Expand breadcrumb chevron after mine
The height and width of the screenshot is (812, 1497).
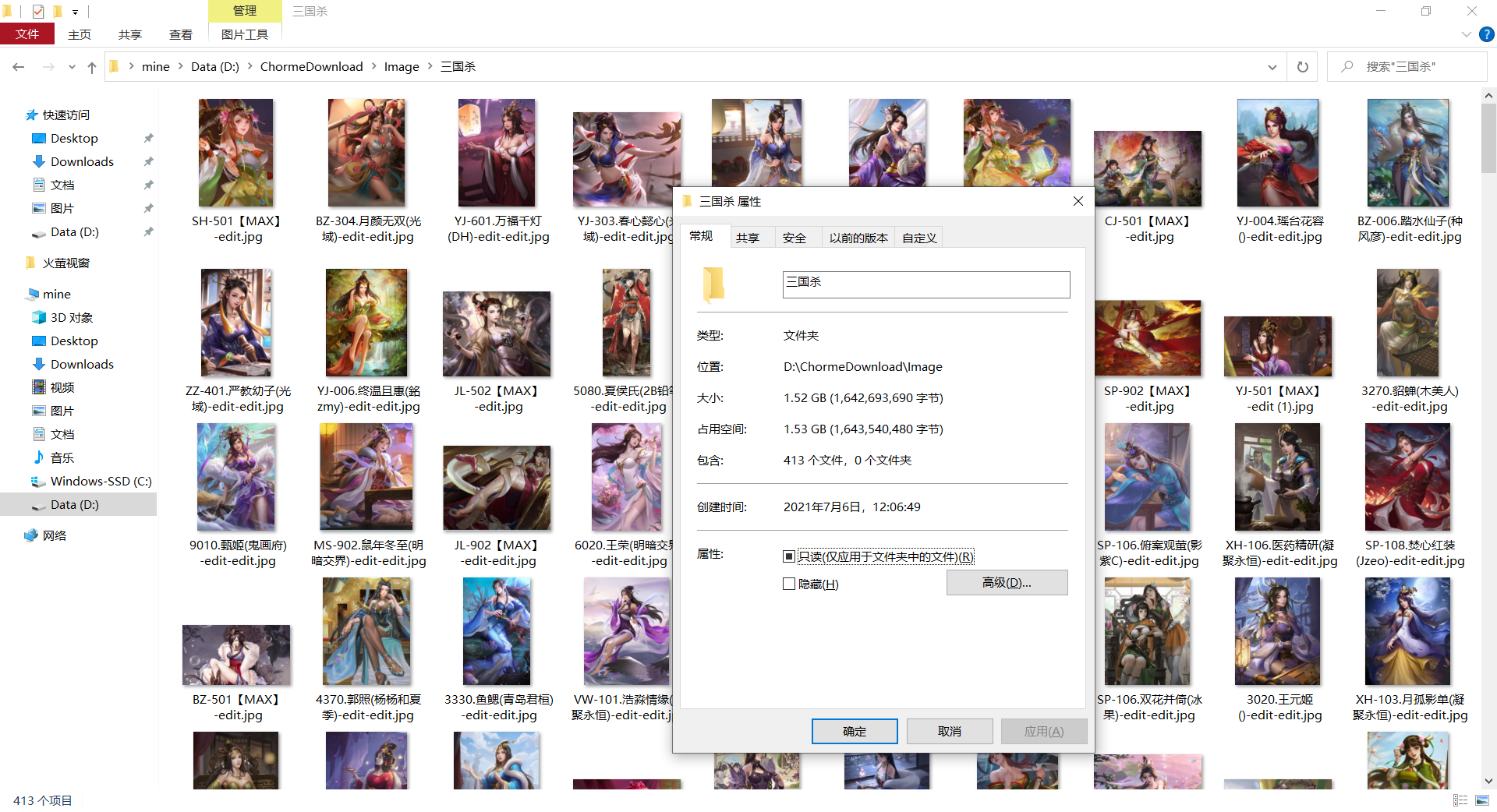pyautogui.click(x=180, y=66)
